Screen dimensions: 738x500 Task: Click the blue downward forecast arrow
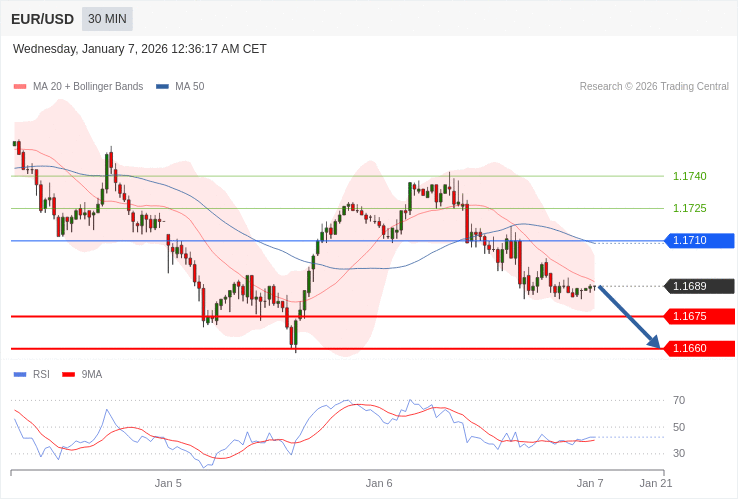point(629,317)
